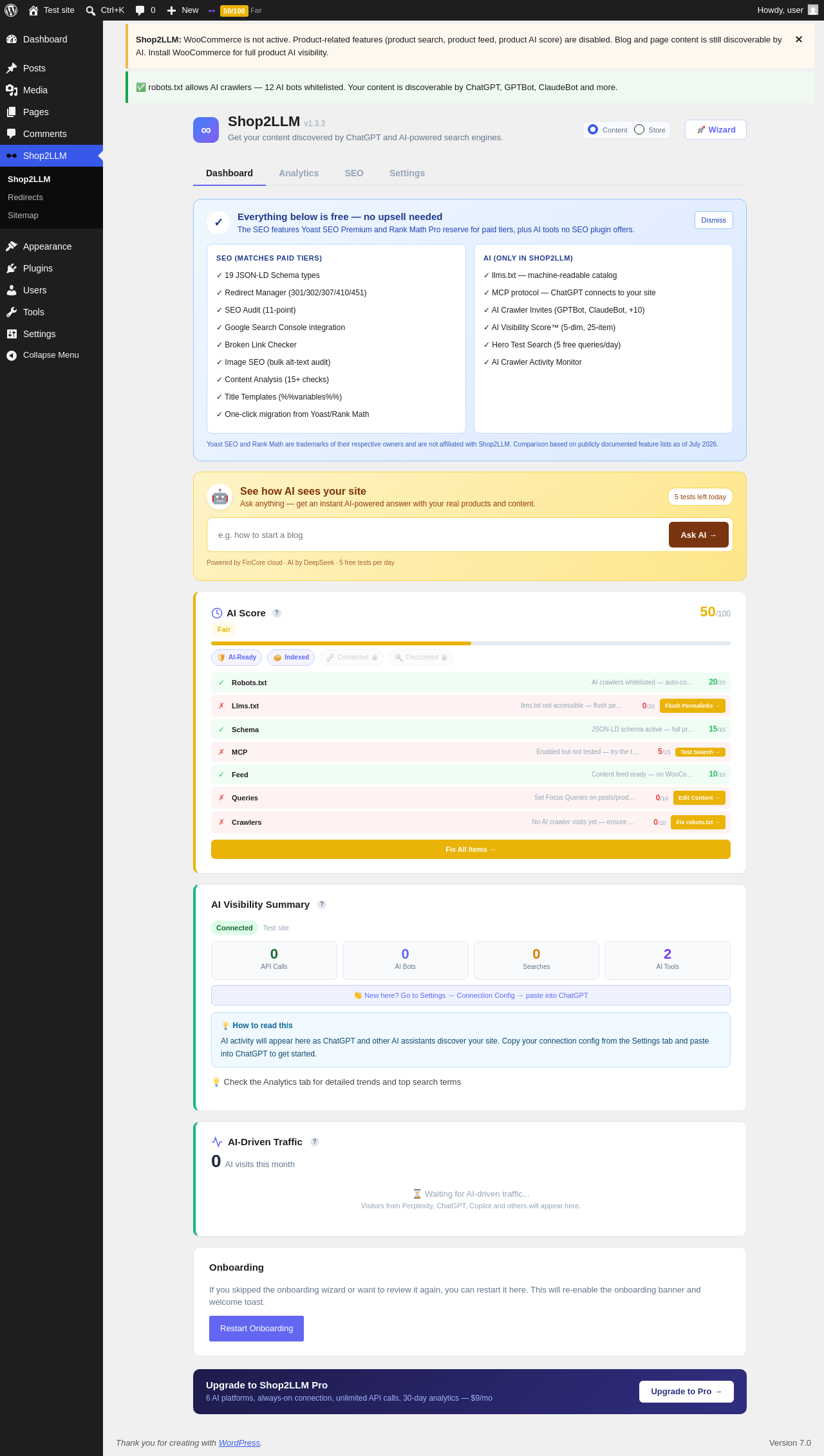The image size is (824, 1456).
Task: Open the Settings tab in Shop2LLM
Action: coord(407,173)
